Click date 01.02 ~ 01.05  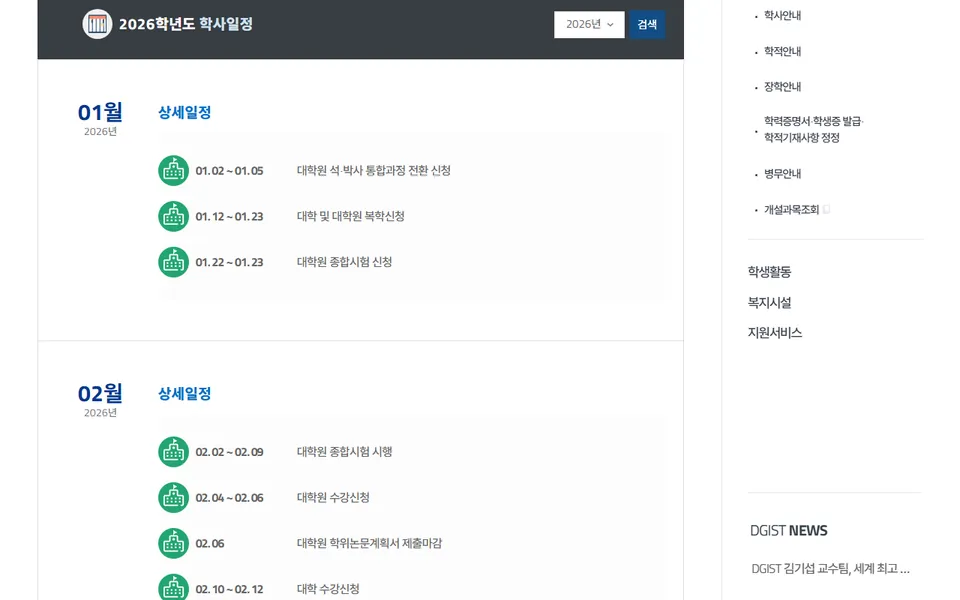[229, 171]
